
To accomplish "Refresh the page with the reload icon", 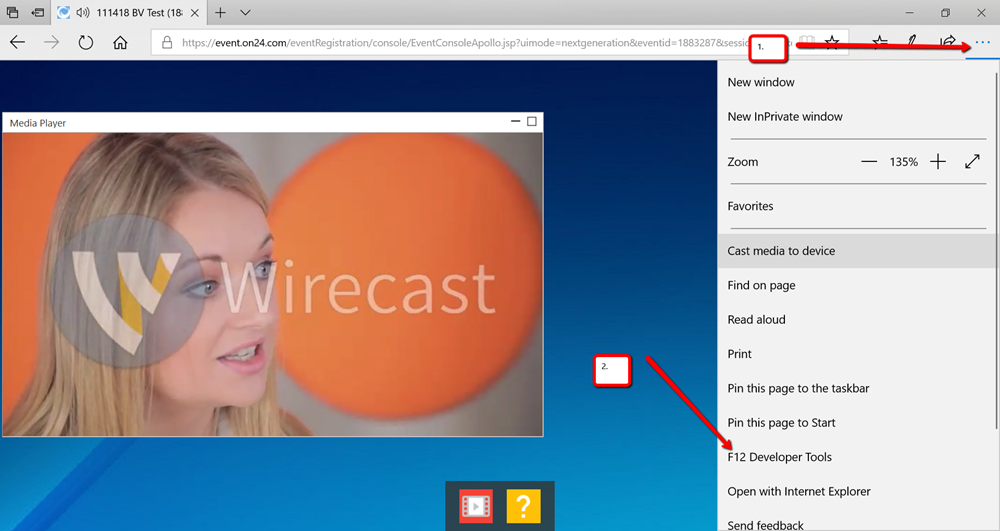I will 85,43.
